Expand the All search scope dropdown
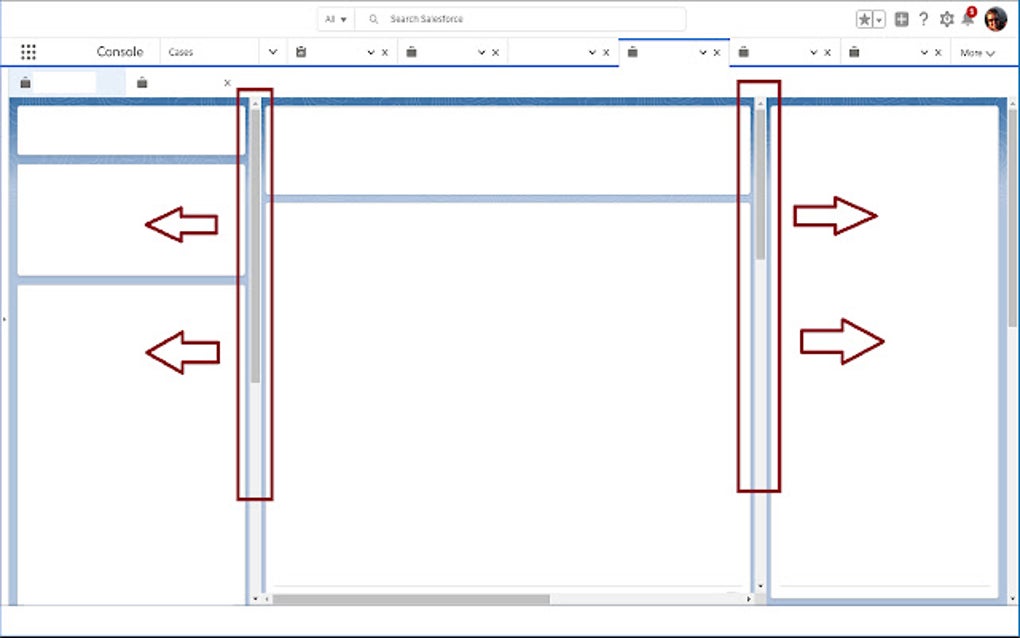The image size is (1020, 638). coord(336,20)
